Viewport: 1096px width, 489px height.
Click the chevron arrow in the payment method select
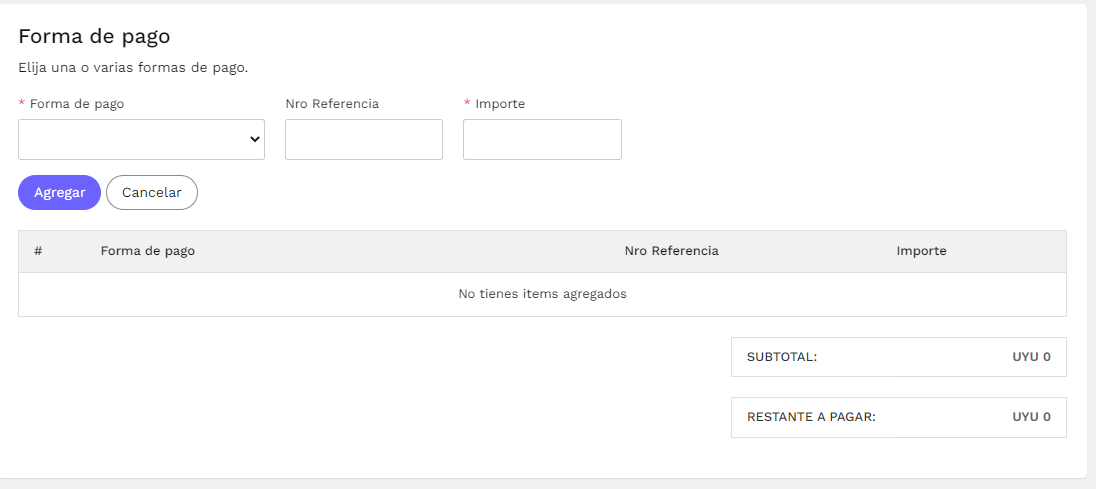click(x=254, y=139)
